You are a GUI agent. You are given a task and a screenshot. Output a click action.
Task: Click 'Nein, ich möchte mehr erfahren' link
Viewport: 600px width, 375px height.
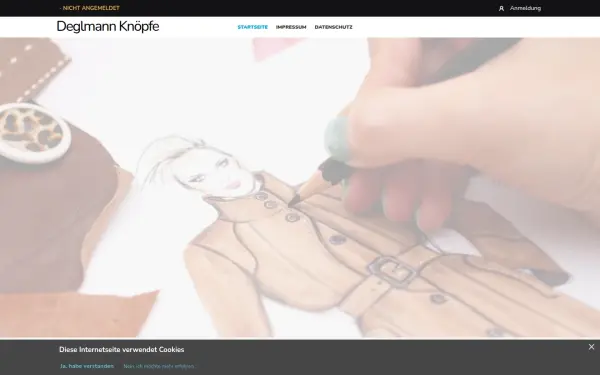pyautogui.click(x=159, y=366)
